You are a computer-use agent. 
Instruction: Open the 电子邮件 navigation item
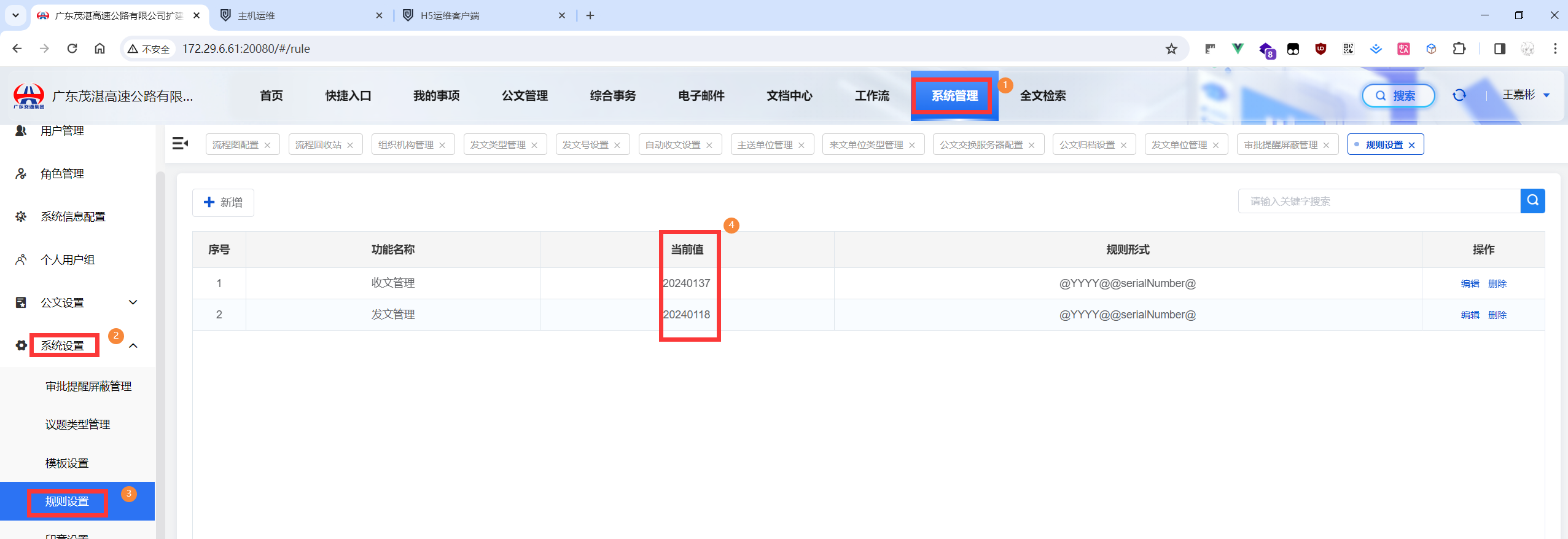pos(701,95)
